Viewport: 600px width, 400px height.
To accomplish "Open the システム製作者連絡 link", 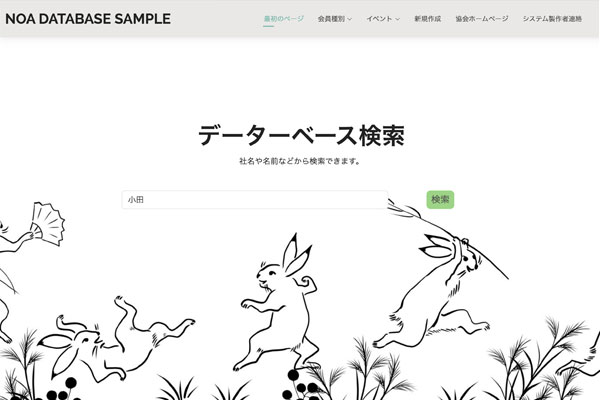I will pyautogui.click(x=552, y=19).
